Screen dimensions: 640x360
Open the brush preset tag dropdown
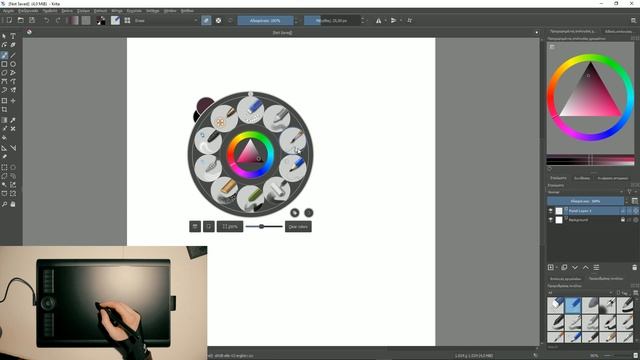tap(580, 293)
